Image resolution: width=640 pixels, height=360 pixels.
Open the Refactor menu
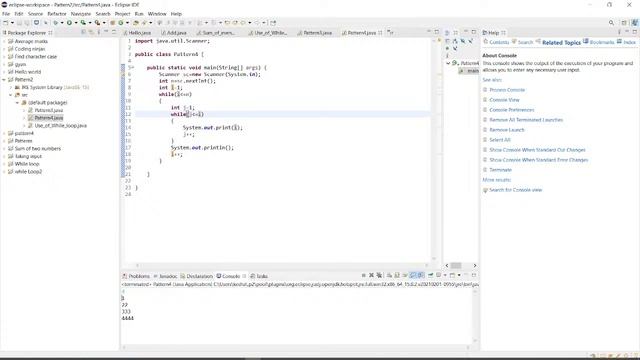point(57,14)
